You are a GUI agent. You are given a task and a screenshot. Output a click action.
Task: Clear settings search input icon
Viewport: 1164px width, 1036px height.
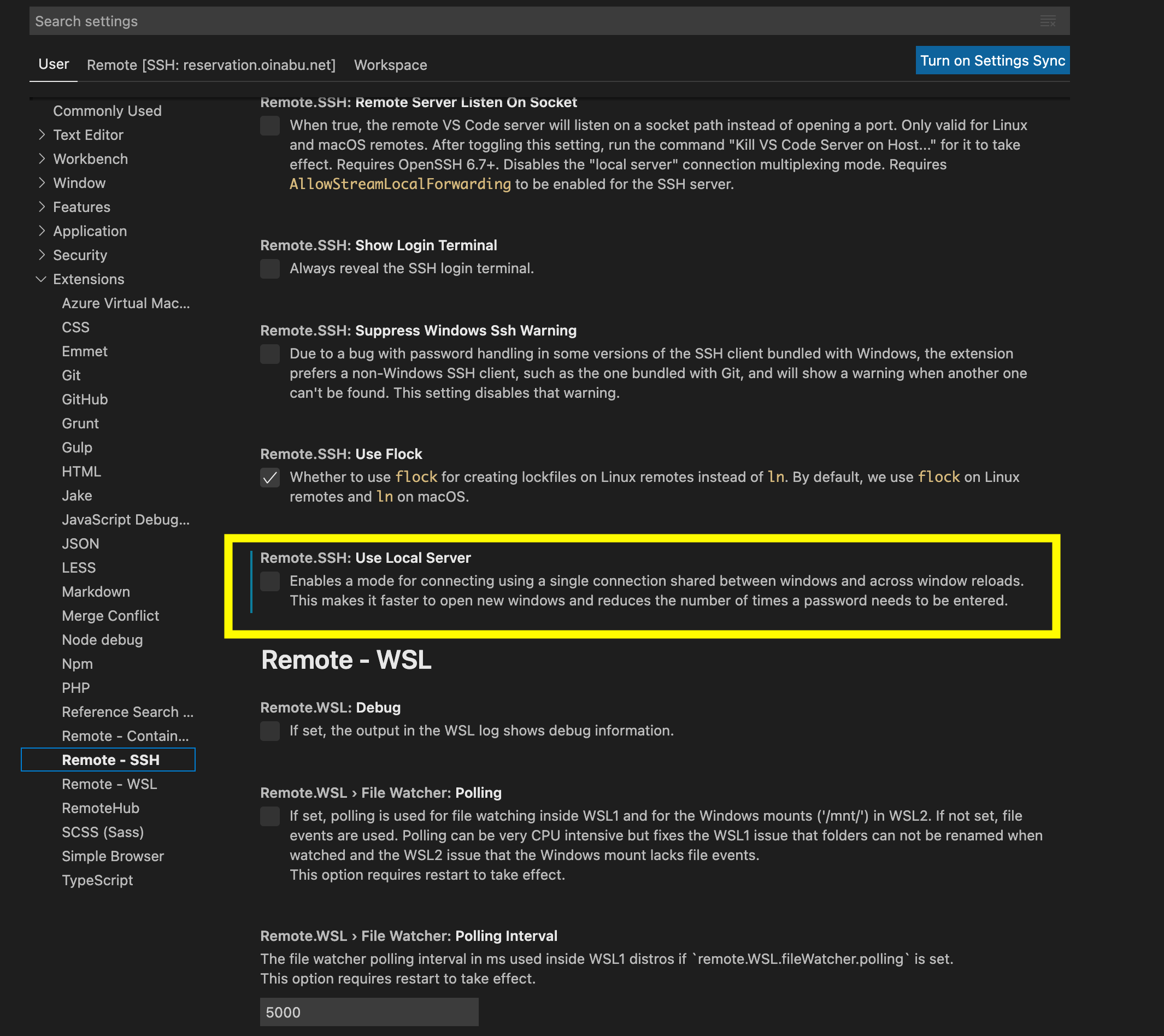[x=1047, y=21]
